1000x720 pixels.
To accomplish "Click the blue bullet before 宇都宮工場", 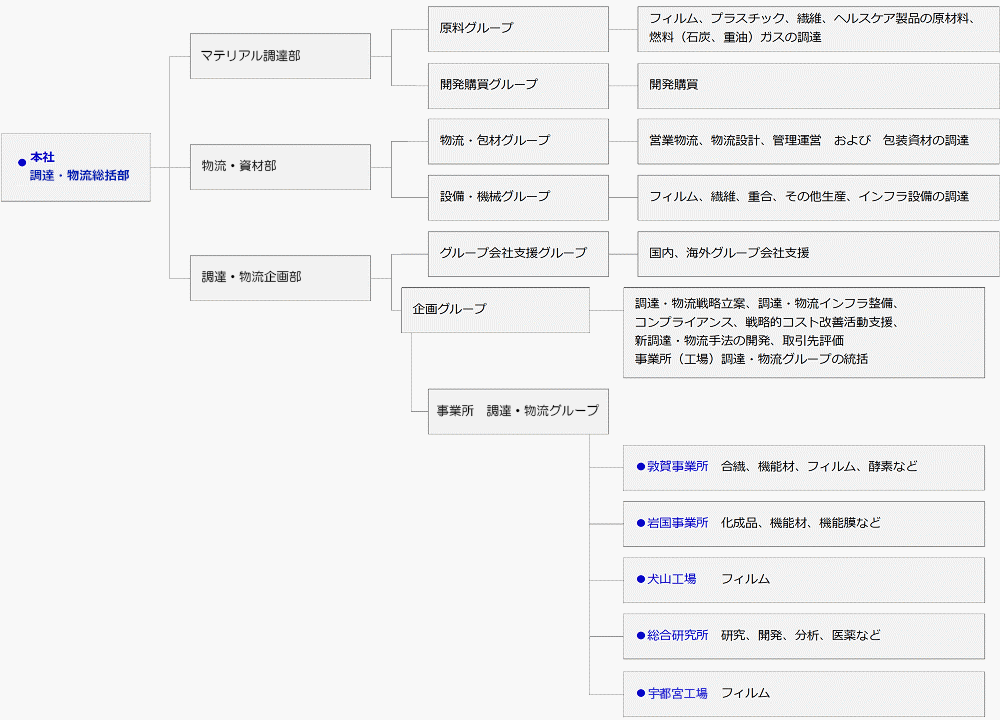I will [641, 693].
